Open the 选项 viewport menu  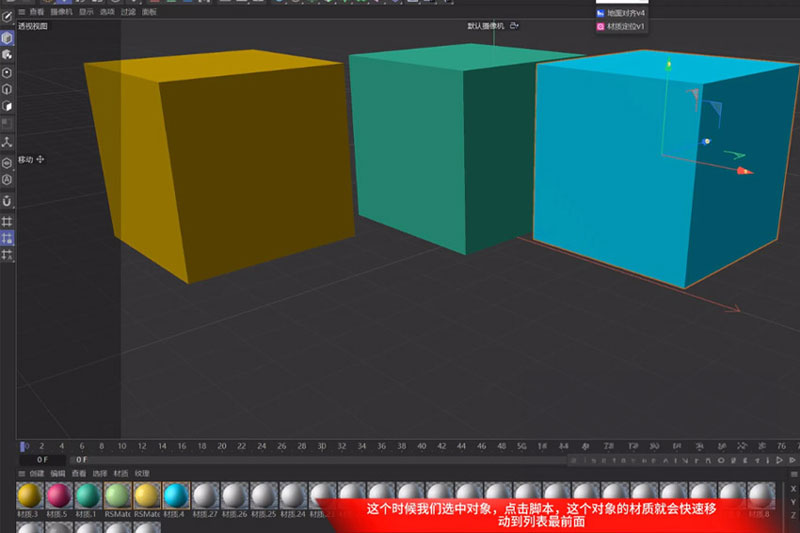coord(107,12)
